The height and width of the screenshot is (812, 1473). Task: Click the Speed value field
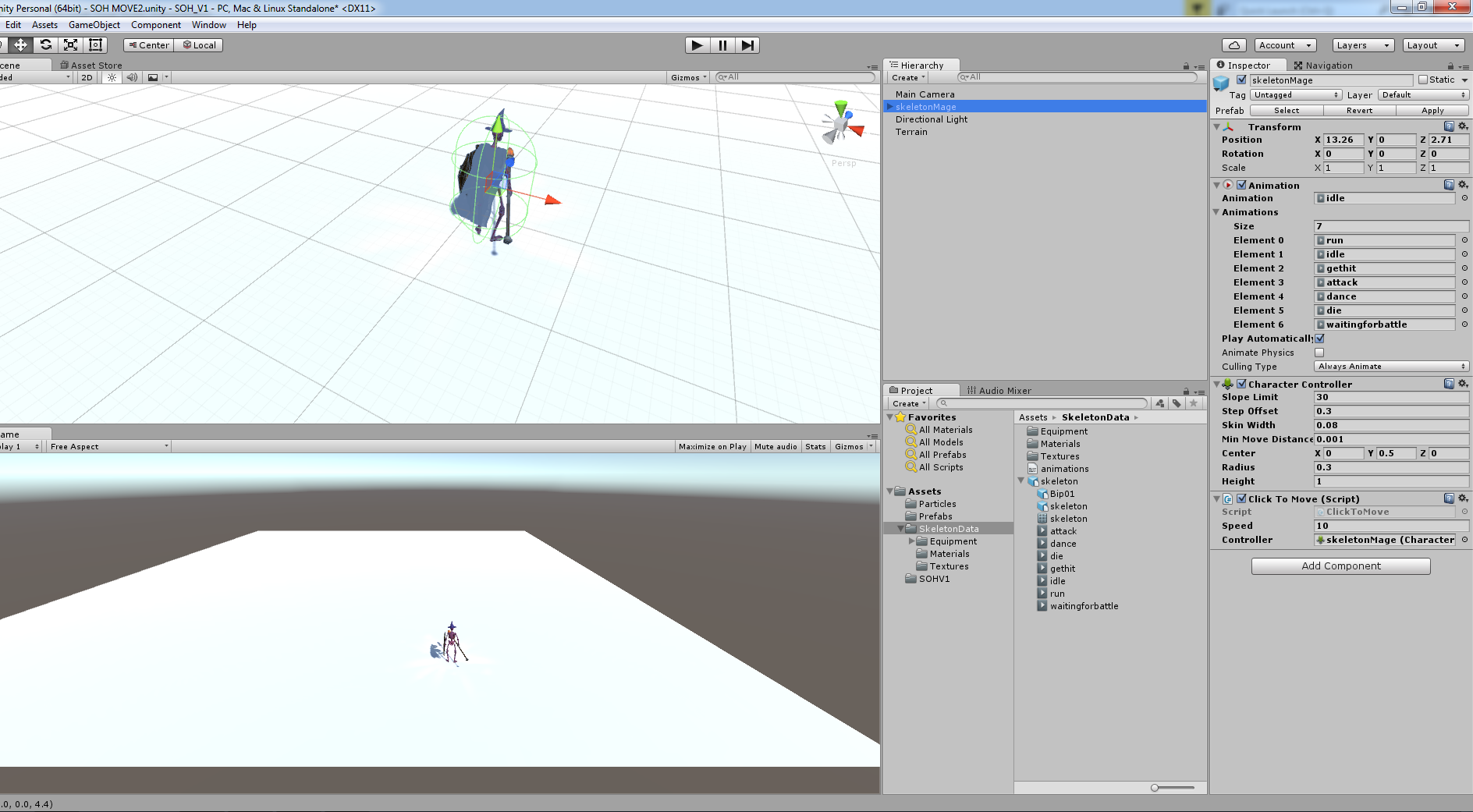pyautogui.click(x=1391, y=526)
